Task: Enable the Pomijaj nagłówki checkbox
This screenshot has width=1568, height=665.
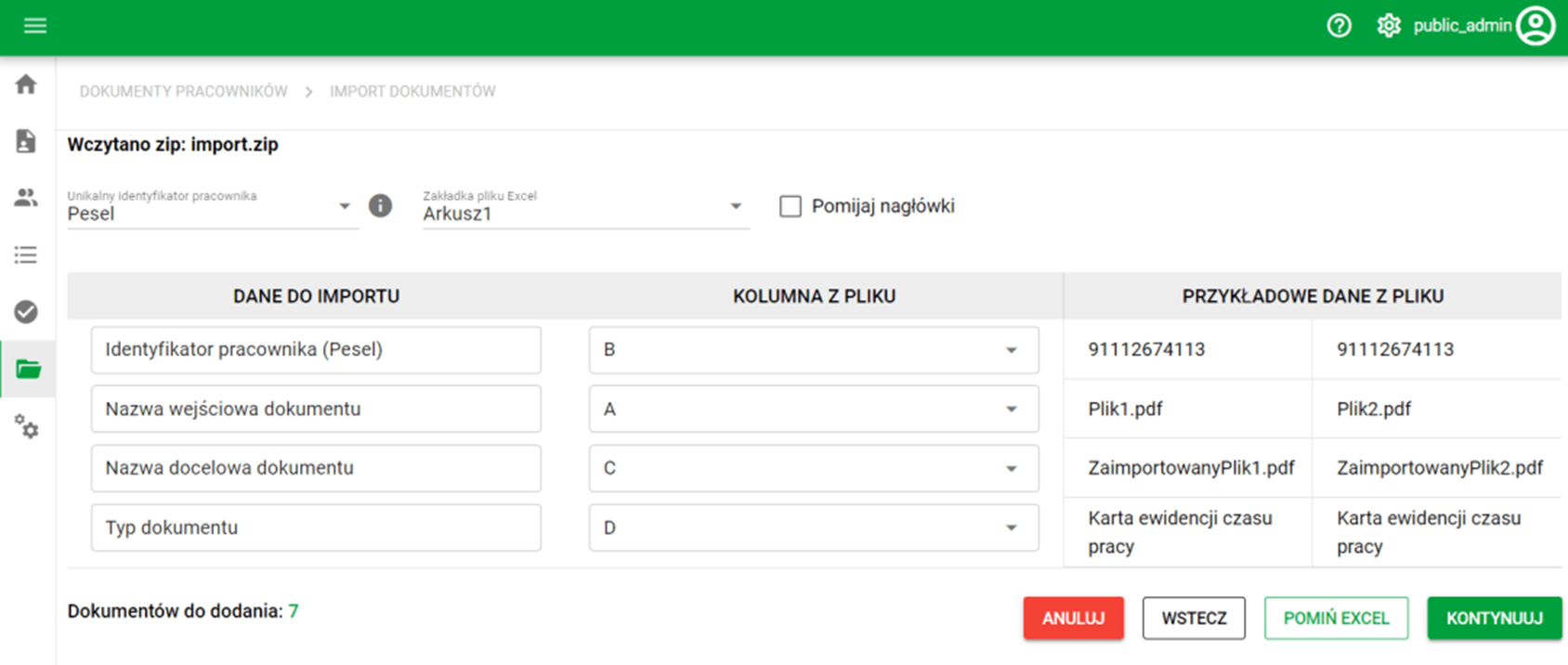Action: tap(791, 206)
